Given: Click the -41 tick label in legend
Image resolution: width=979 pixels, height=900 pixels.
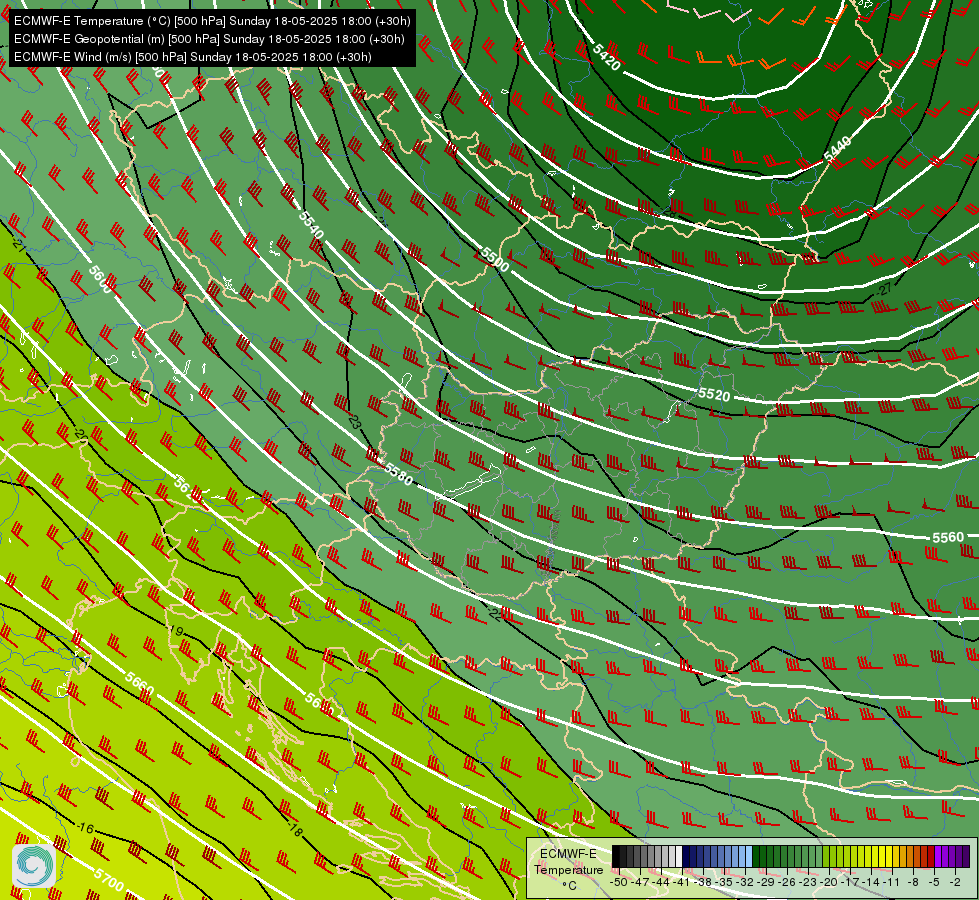Looking at the screenshot, I should tap(682, 882).
